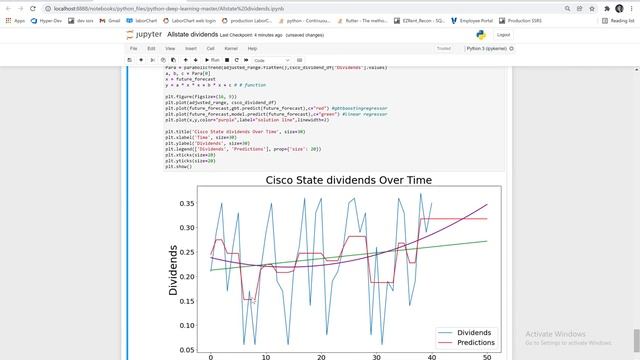Click the Jupyter logo
640x360 pixels.
pyautogui.click(x=144, y=35)
